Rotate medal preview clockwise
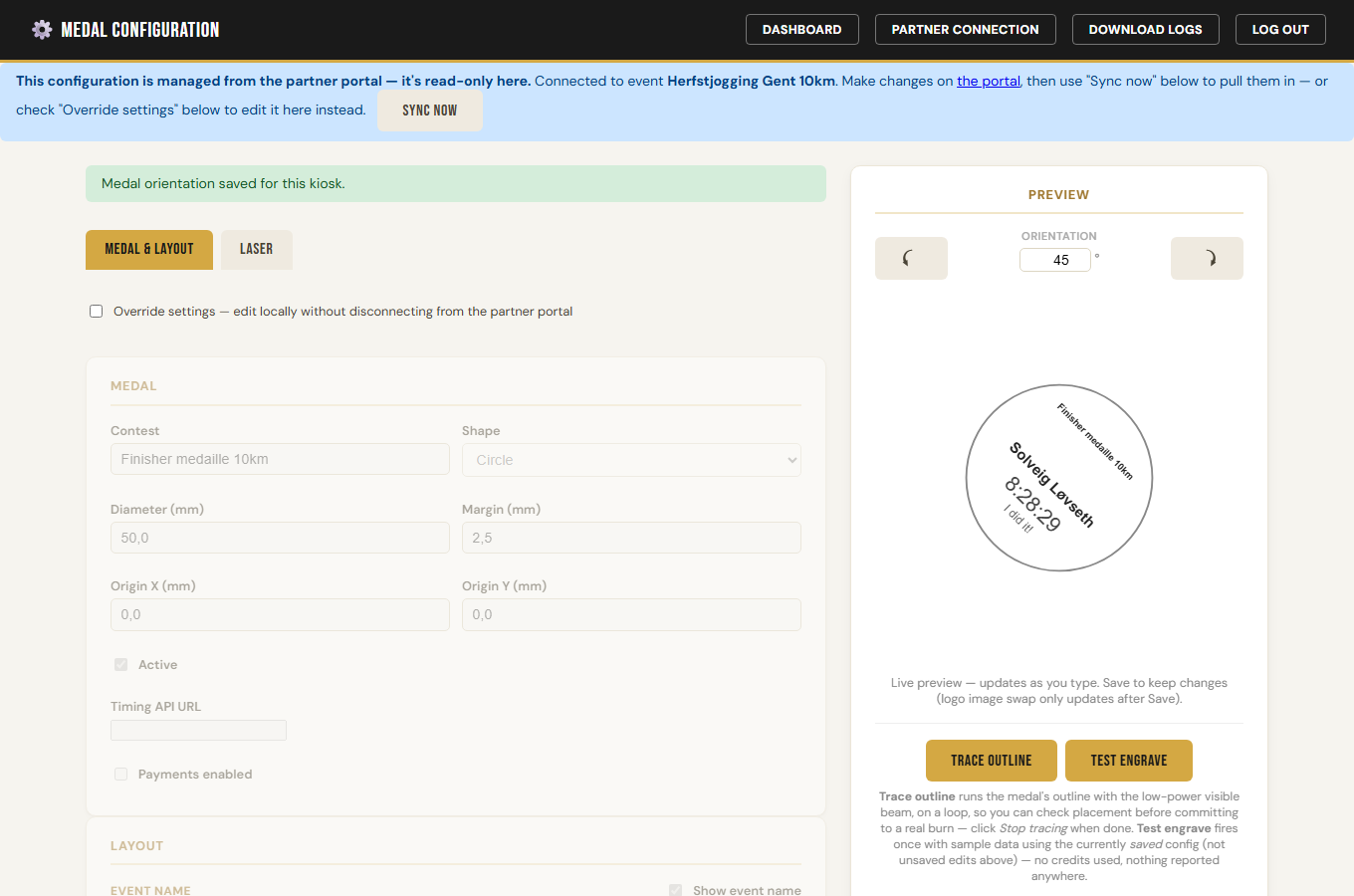1354x896 pixels. coord(1207,258)
